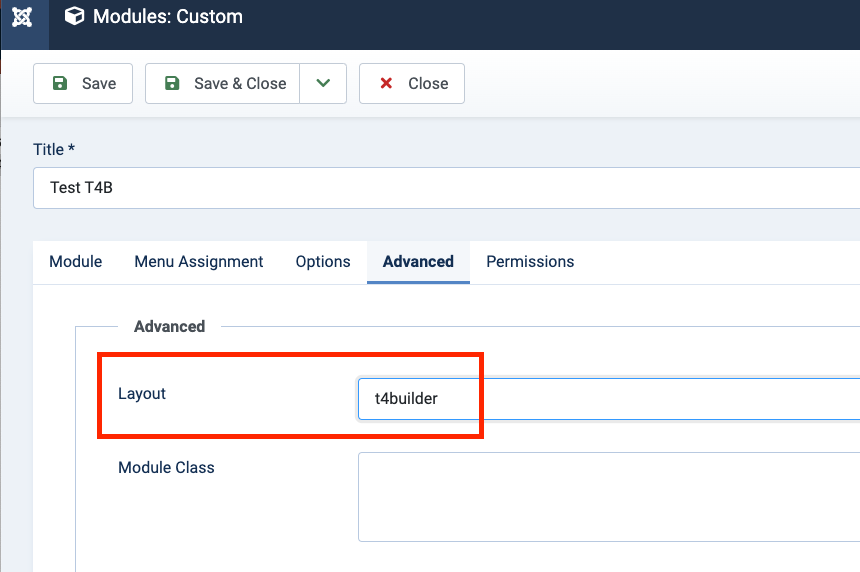Image resolution: width=860 pixels, height=572 pixels.
Task: Switch to the Module tab
Action: (x=76, y=262)
